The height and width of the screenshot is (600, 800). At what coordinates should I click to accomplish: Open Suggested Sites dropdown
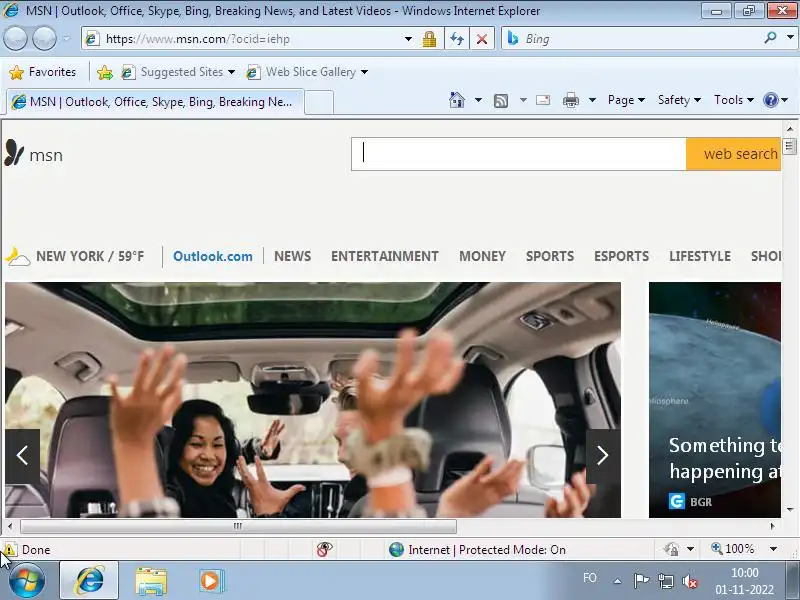pos(178,72)
